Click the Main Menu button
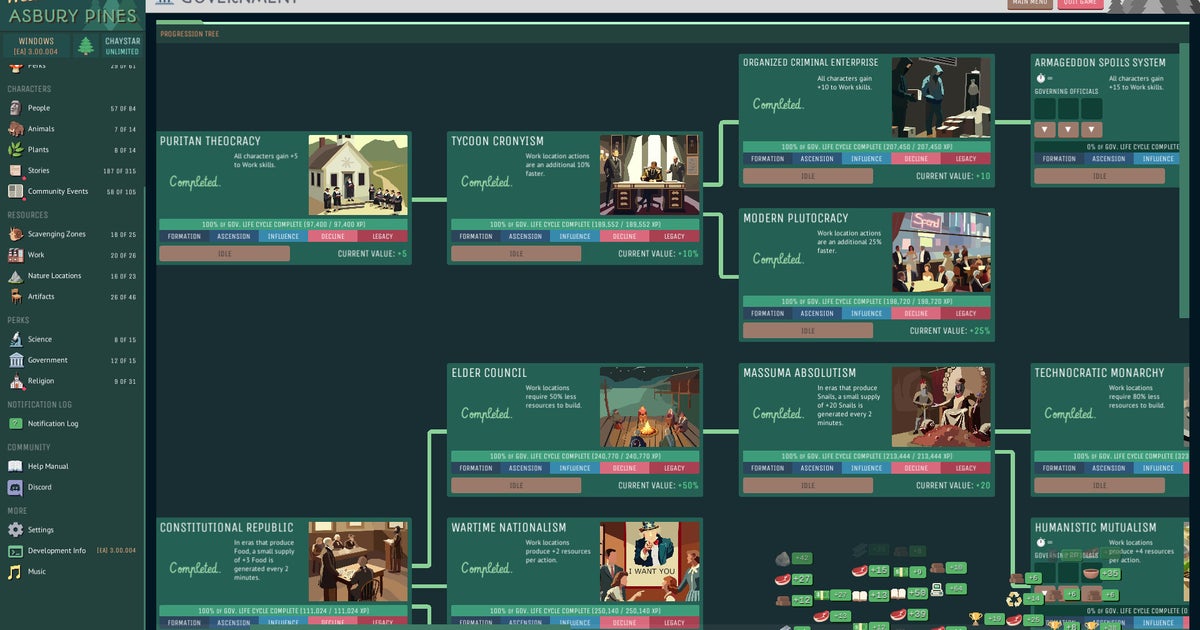Viewport: 1200px width, 630px height. point(1030,3)
